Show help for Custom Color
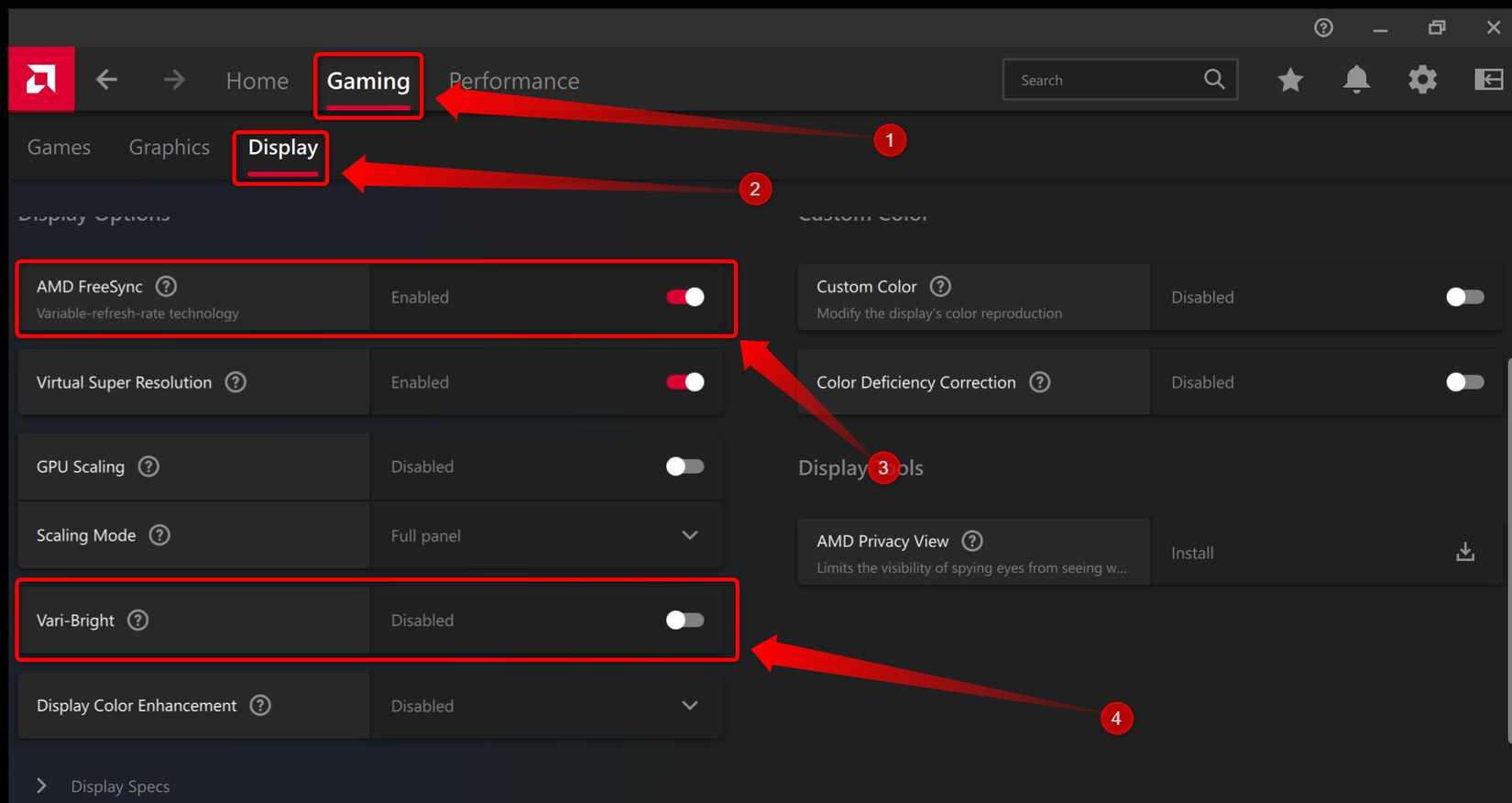 tap(940, 286)
